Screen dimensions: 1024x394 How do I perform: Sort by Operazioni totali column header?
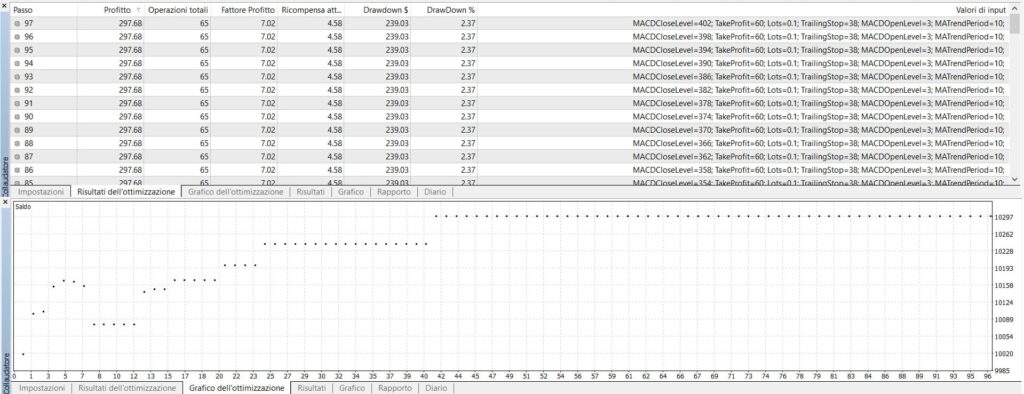click(178, 10)
